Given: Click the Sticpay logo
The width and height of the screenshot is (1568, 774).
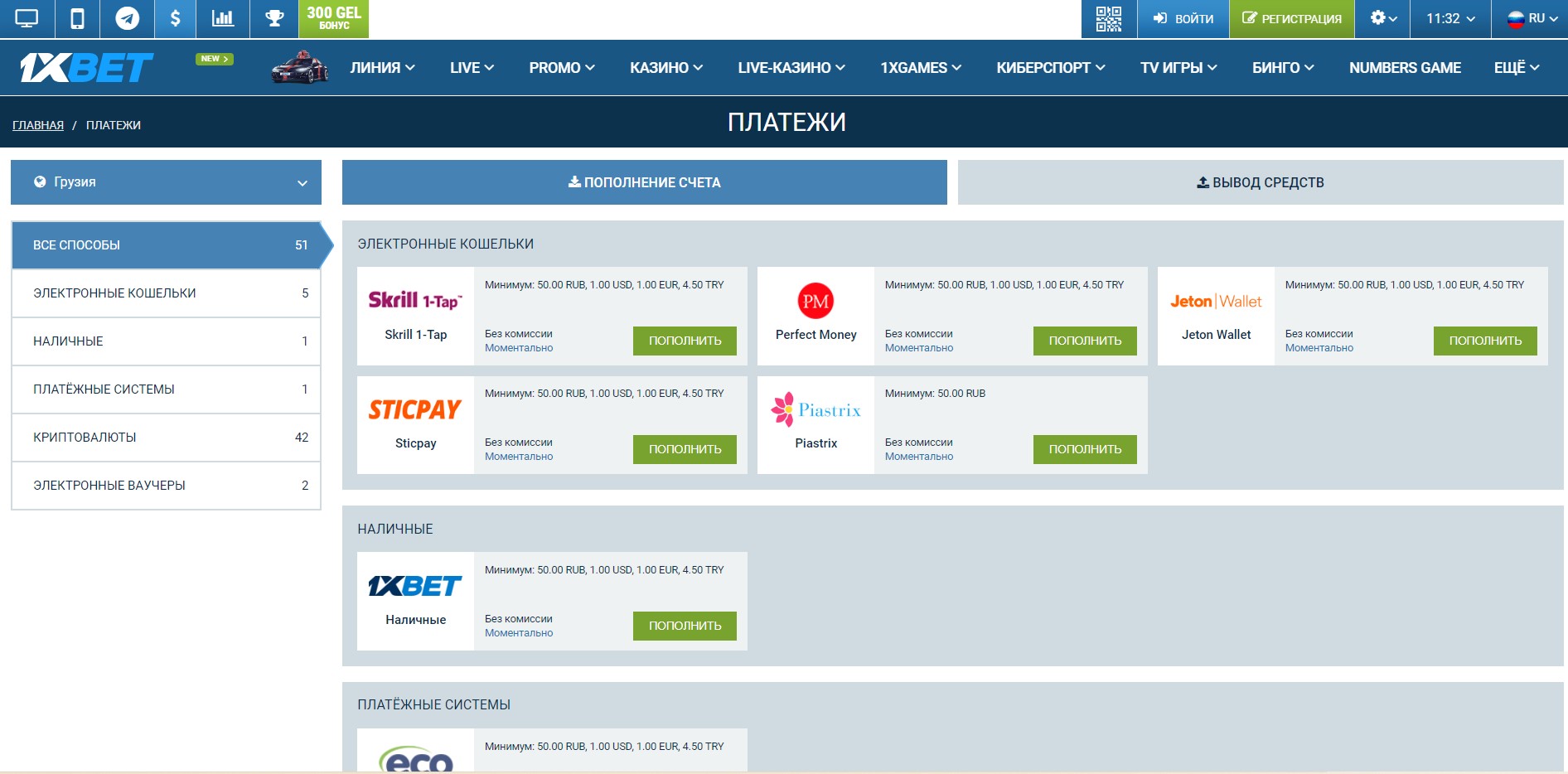Looking at the screenshot, I should click(415, 409).
